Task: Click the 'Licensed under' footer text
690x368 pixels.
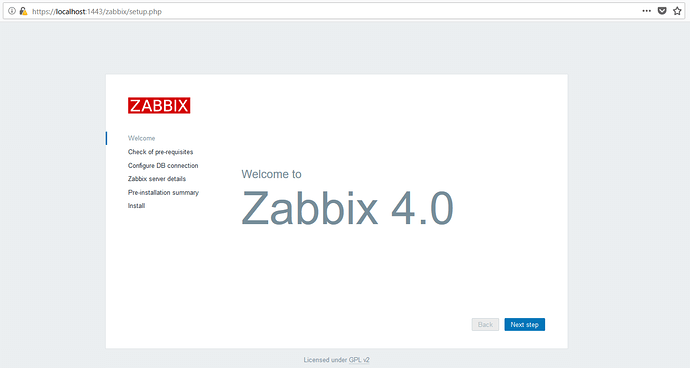Action: 325,360
